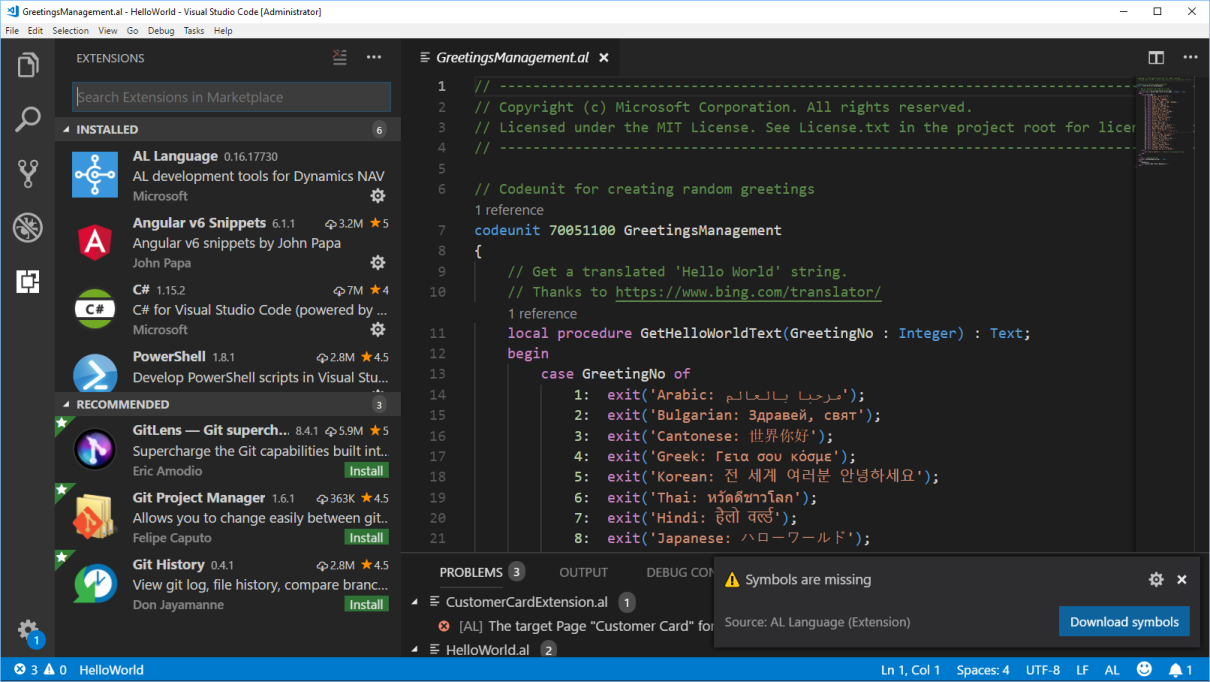Open the File menu

(12, 31)
